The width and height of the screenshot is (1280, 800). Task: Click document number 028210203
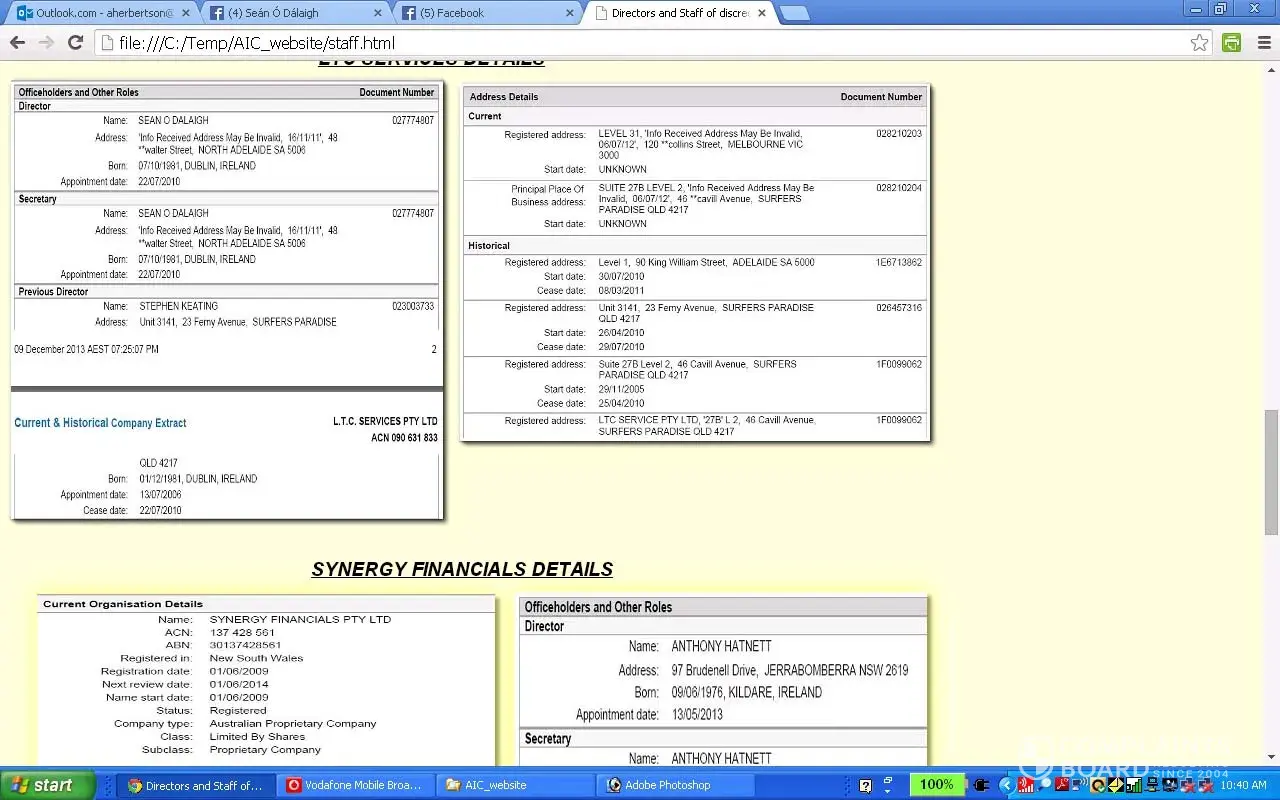pyautogui.click(x=899, y=133)
